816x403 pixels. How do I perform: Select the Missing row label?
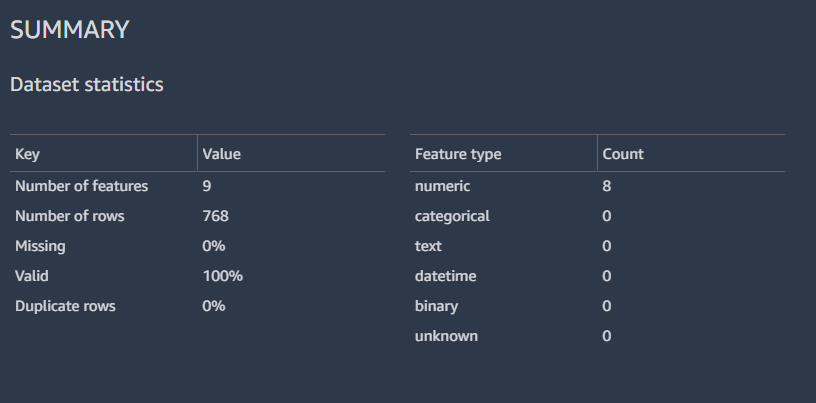40,246
